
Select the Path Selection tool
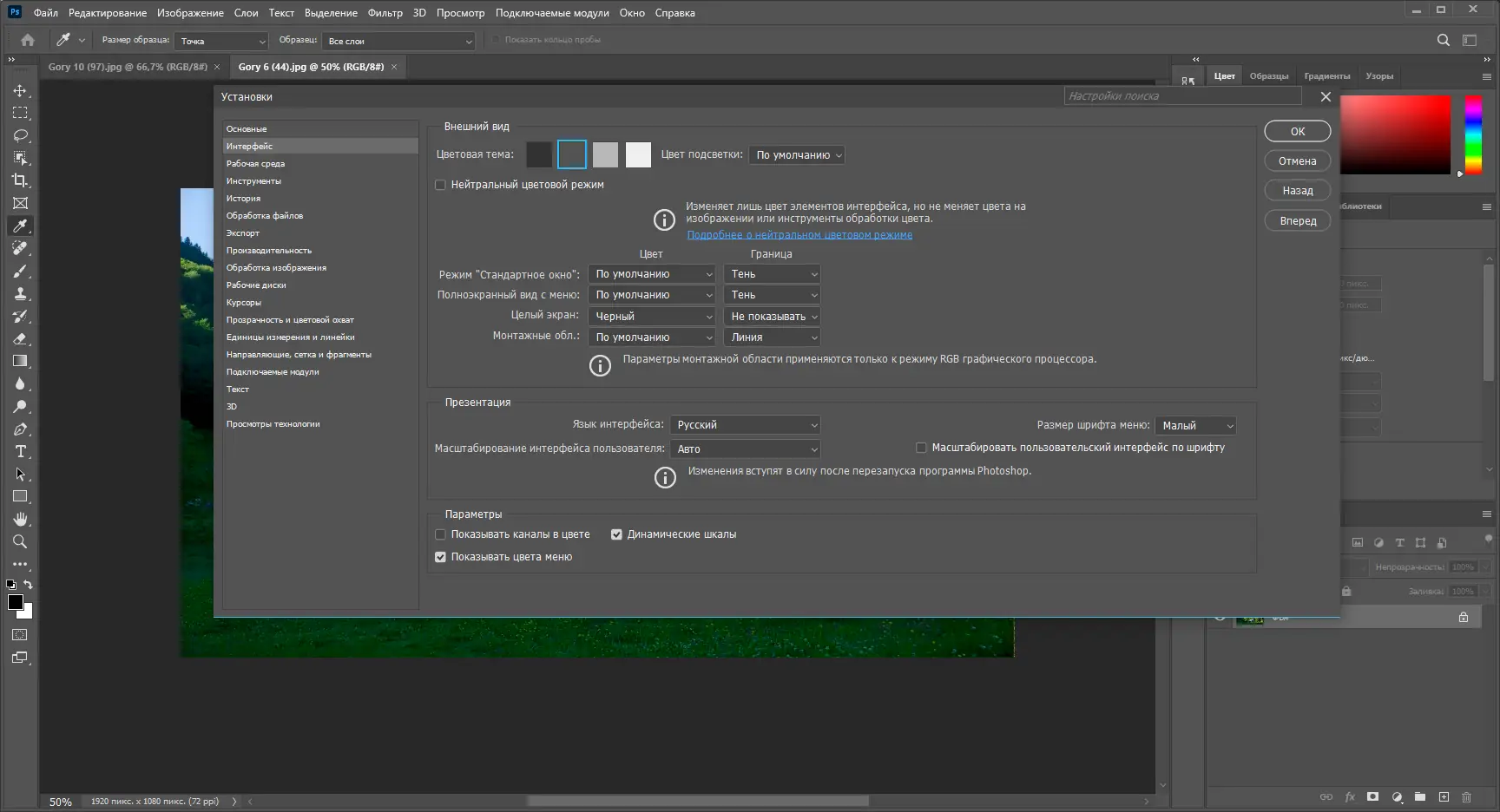pos(20,474)
